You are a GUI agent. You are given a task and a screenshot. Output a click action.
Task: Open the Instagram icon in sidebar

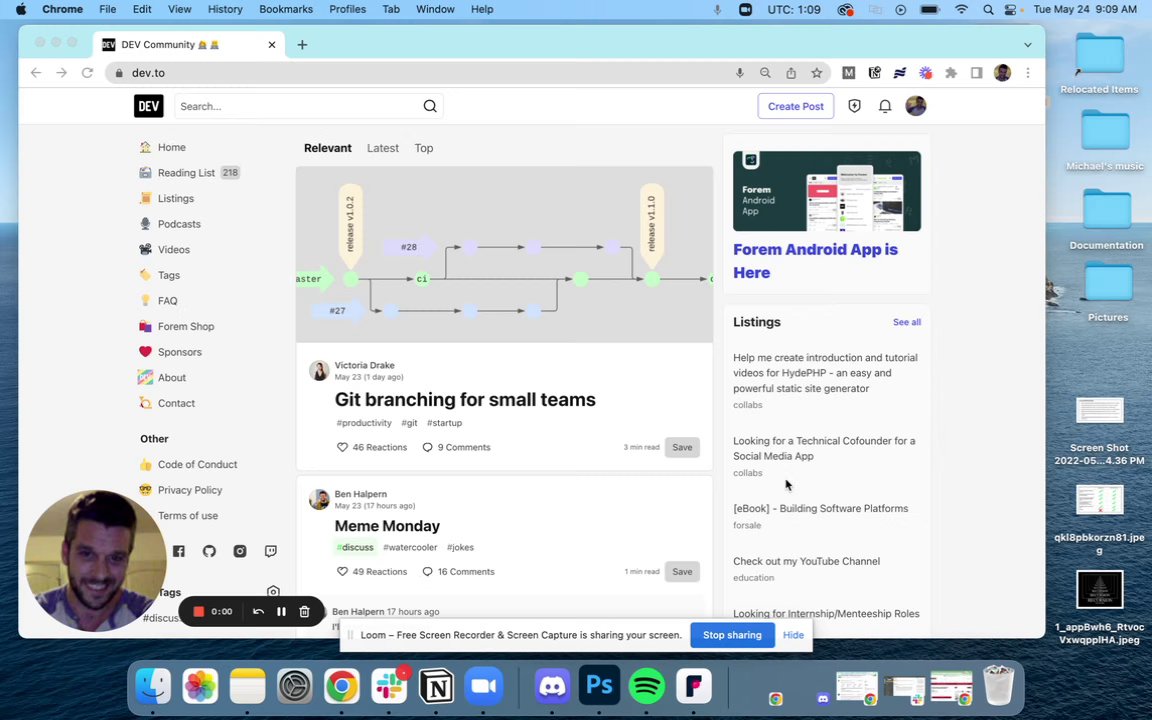pyautogui.click(x=240, y=551)
